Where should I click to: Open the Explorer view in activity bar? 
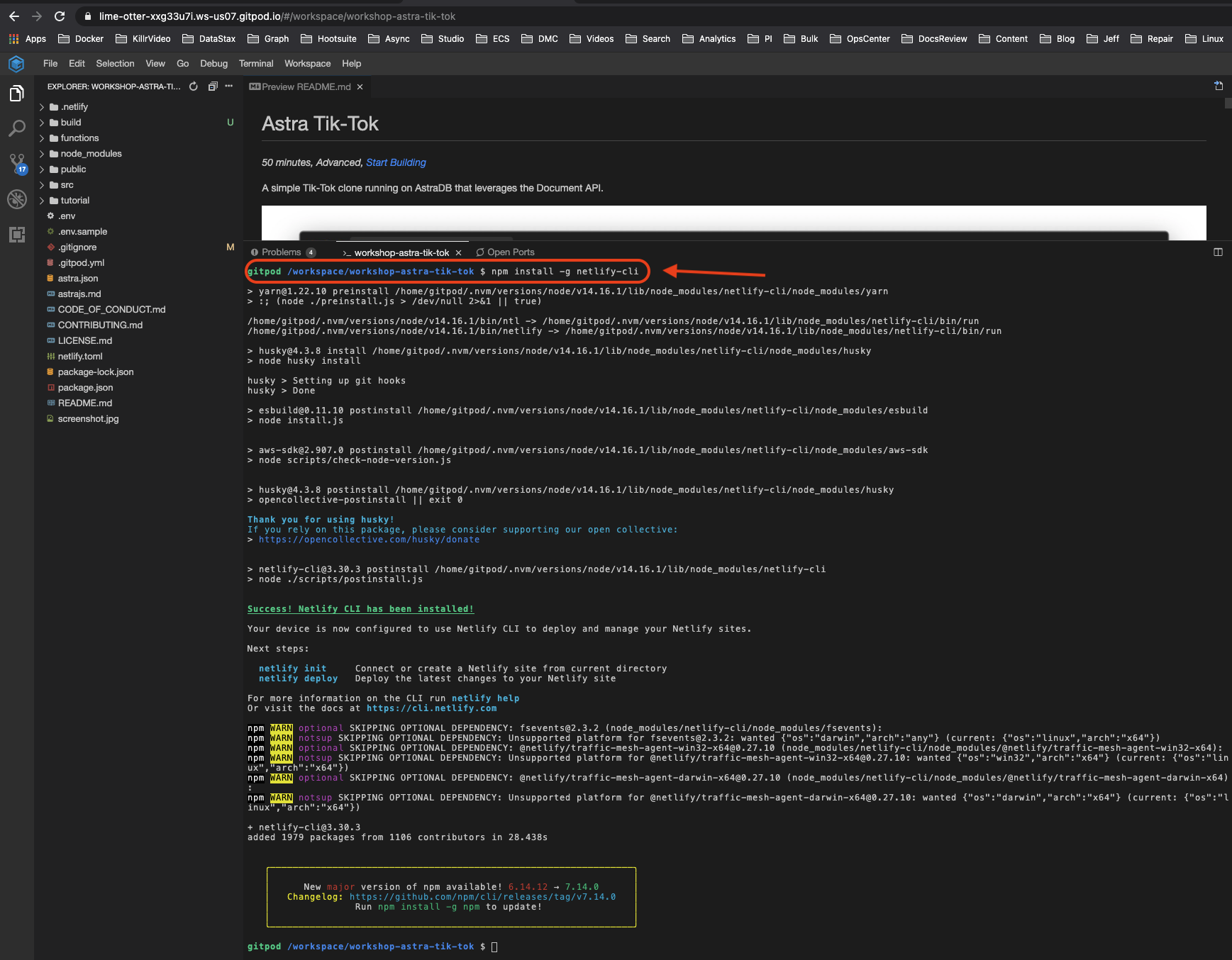coord(16,94)
